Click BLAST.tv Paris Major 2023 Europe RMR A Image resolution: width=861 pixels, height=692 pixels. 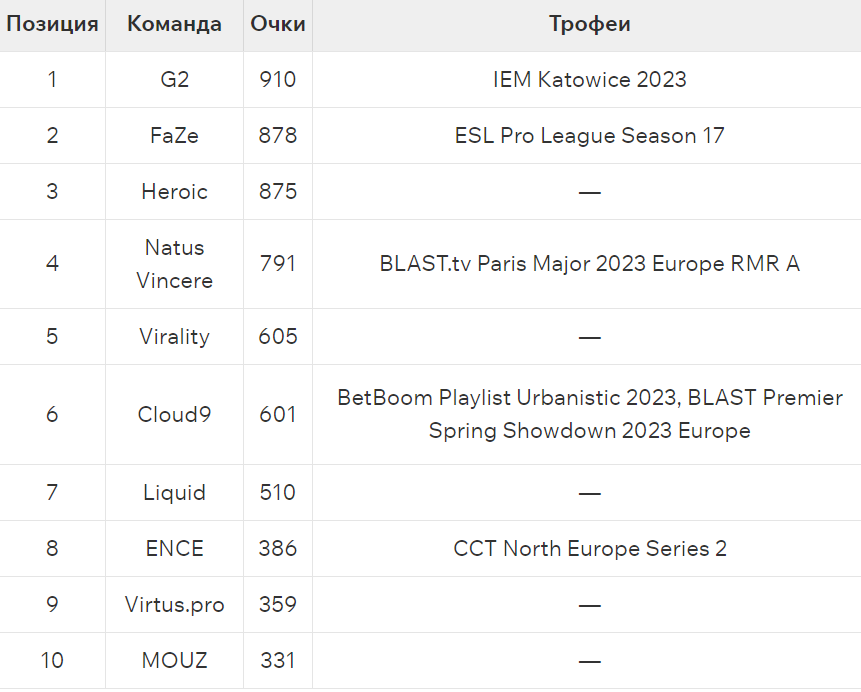(589, 264)
